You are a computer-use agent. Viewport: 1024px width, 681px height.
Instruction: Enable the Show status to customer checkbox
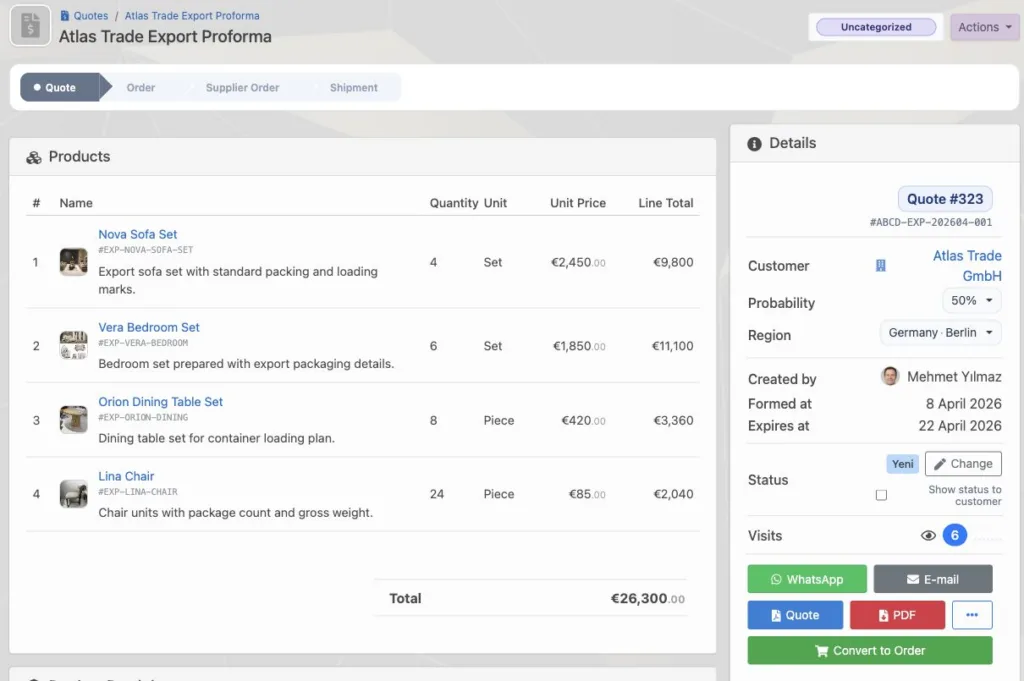[881, 495]
